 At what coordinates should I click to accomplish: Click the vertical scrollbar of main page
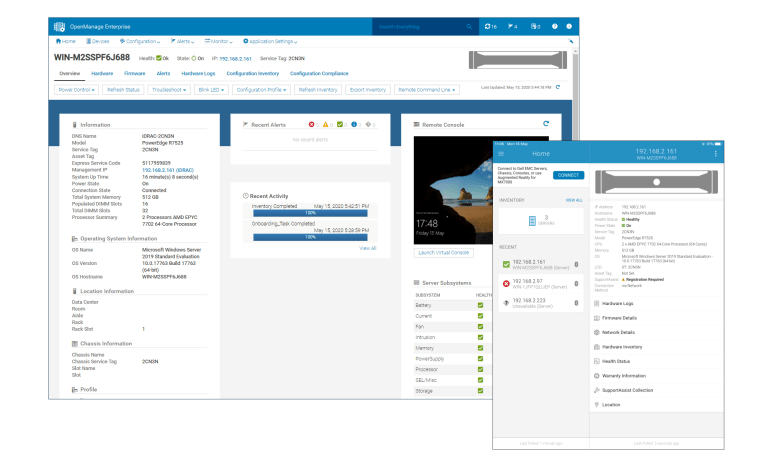point(576,93)
